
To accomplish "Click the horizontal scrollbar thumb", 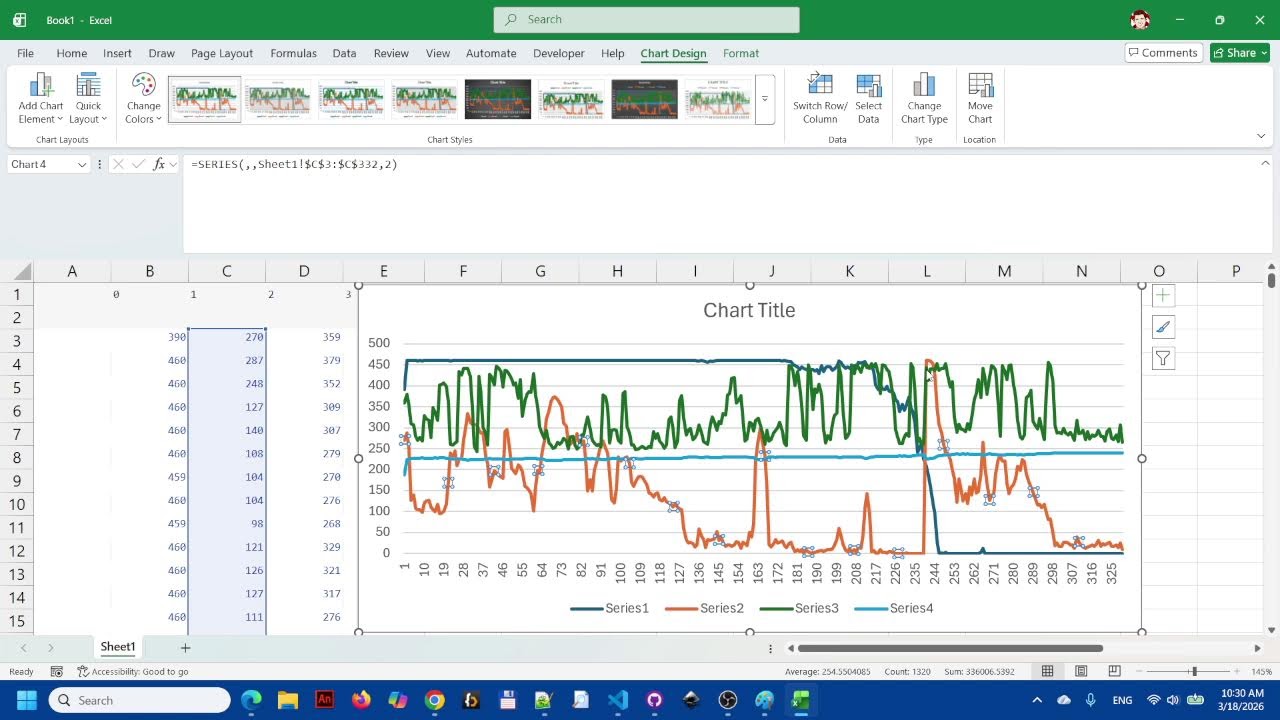I will pyautogui.click(x=950, y=648).
